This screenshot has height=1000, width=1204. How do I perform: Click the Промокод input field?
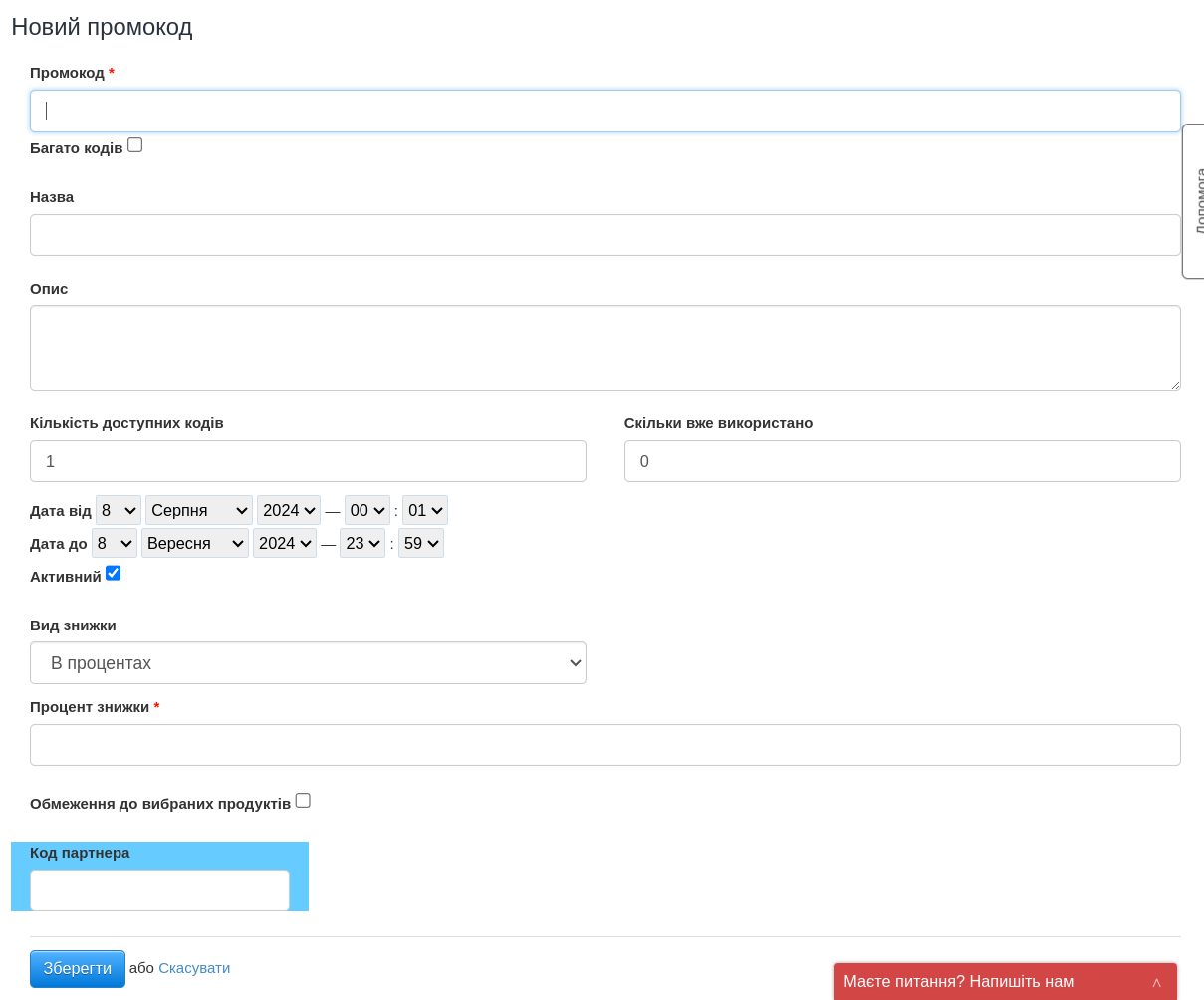[604, 111]
